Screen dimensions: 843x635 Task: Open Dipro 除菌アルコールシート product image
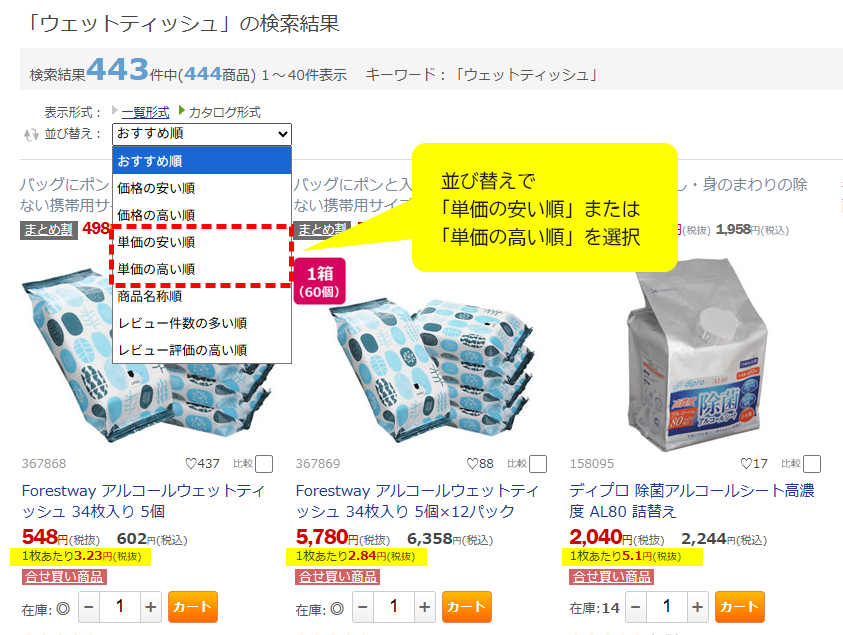[x=694, y=355]
